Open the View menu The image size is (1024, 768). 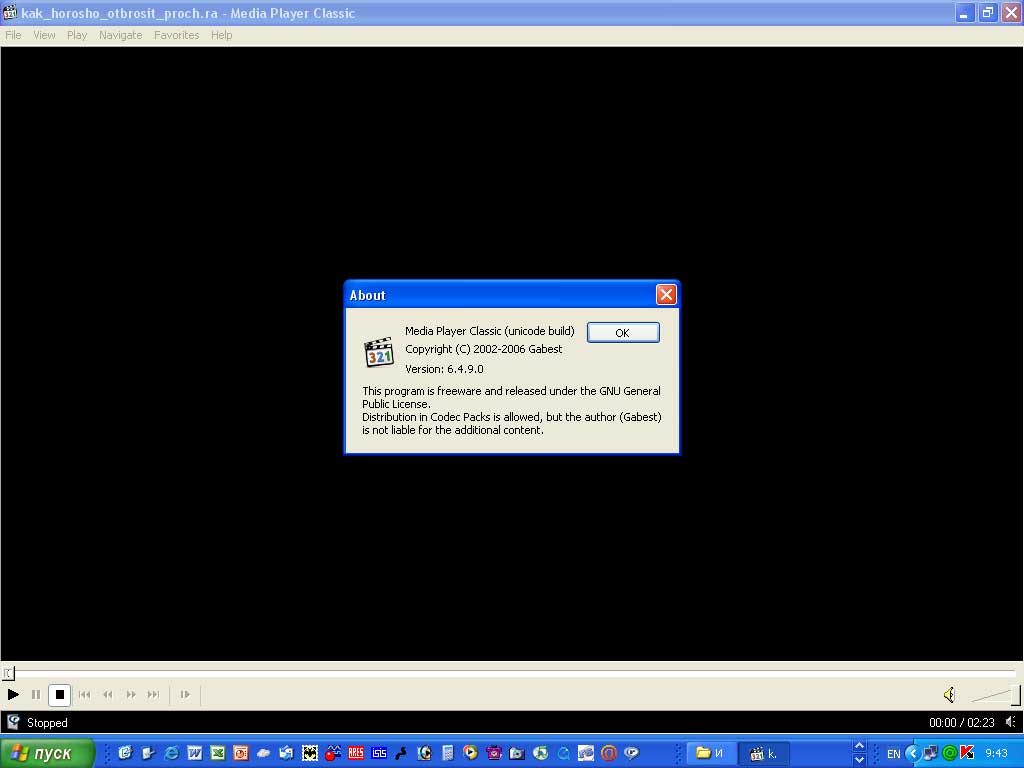pos(44,35)
